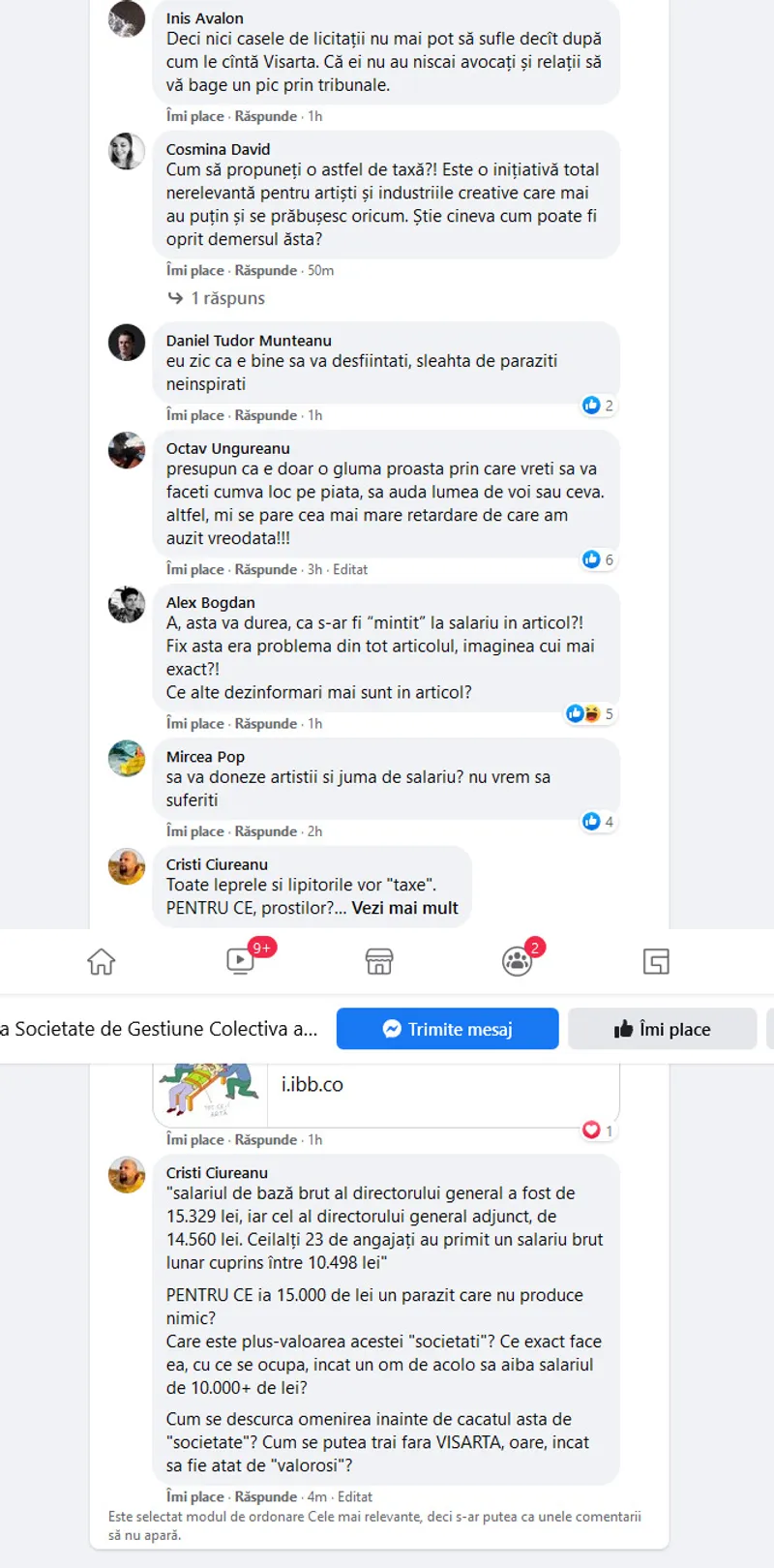774x1568 pixels.
Task: Open the Groups icon with badge
Action: pos(518,961)
